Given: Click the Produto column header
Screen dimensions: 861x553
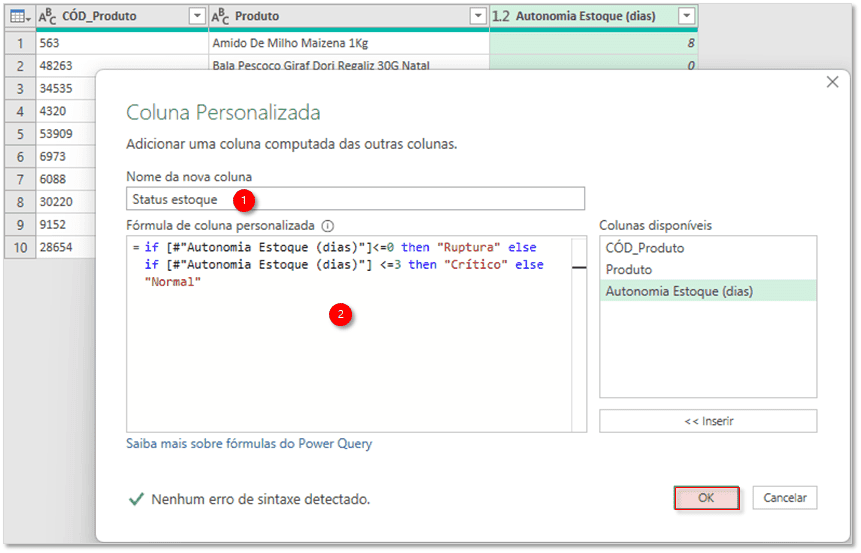Looking at the screenshot, I should click(x=349, y=16).
